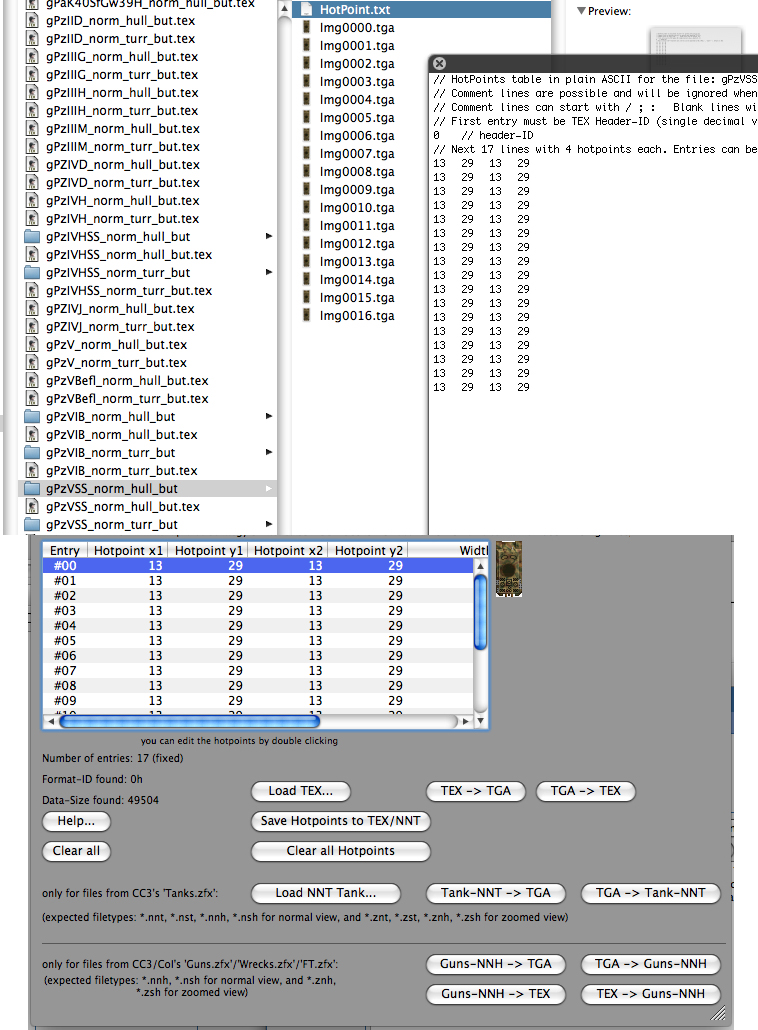Click the Img0010.tga file icon

tap(306, 207)
